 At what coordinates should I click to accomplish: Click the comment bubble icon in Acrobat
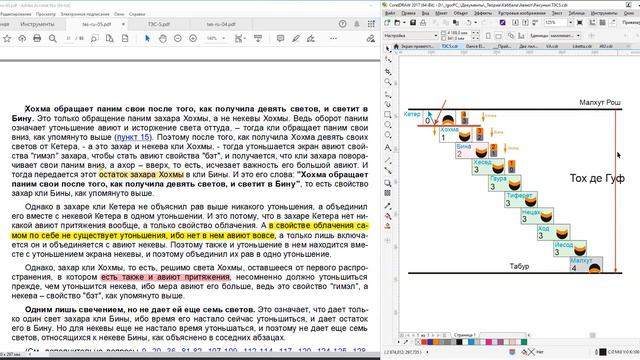tap(280, 38)
